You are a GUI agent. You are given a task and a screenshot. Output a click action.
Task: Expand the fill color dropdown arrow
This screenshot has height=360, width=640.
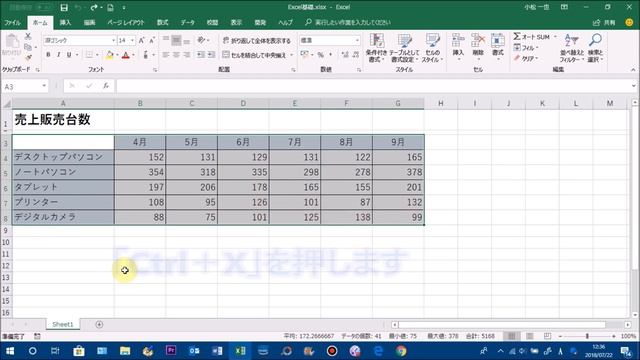[x=117, y=55]
